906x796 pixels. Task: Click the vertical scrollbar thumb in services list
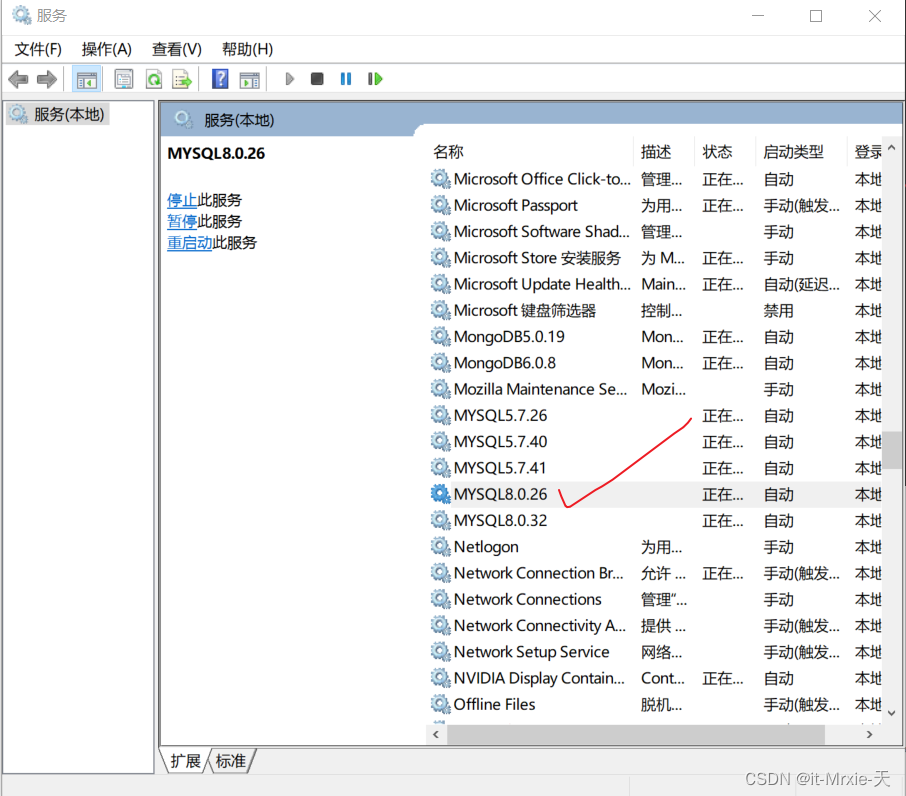(893, 449)
